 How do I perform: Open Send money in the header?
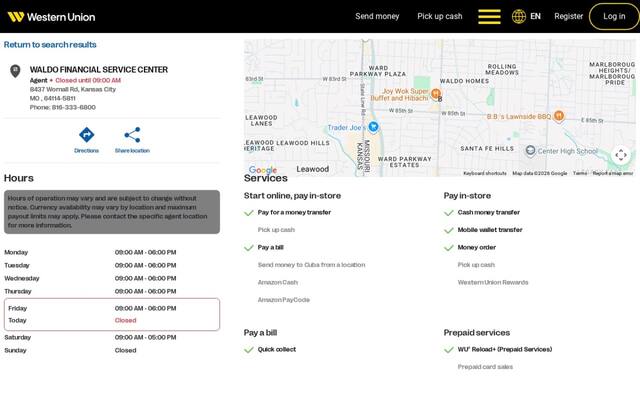pyautogui.click(x=377, y=16)
